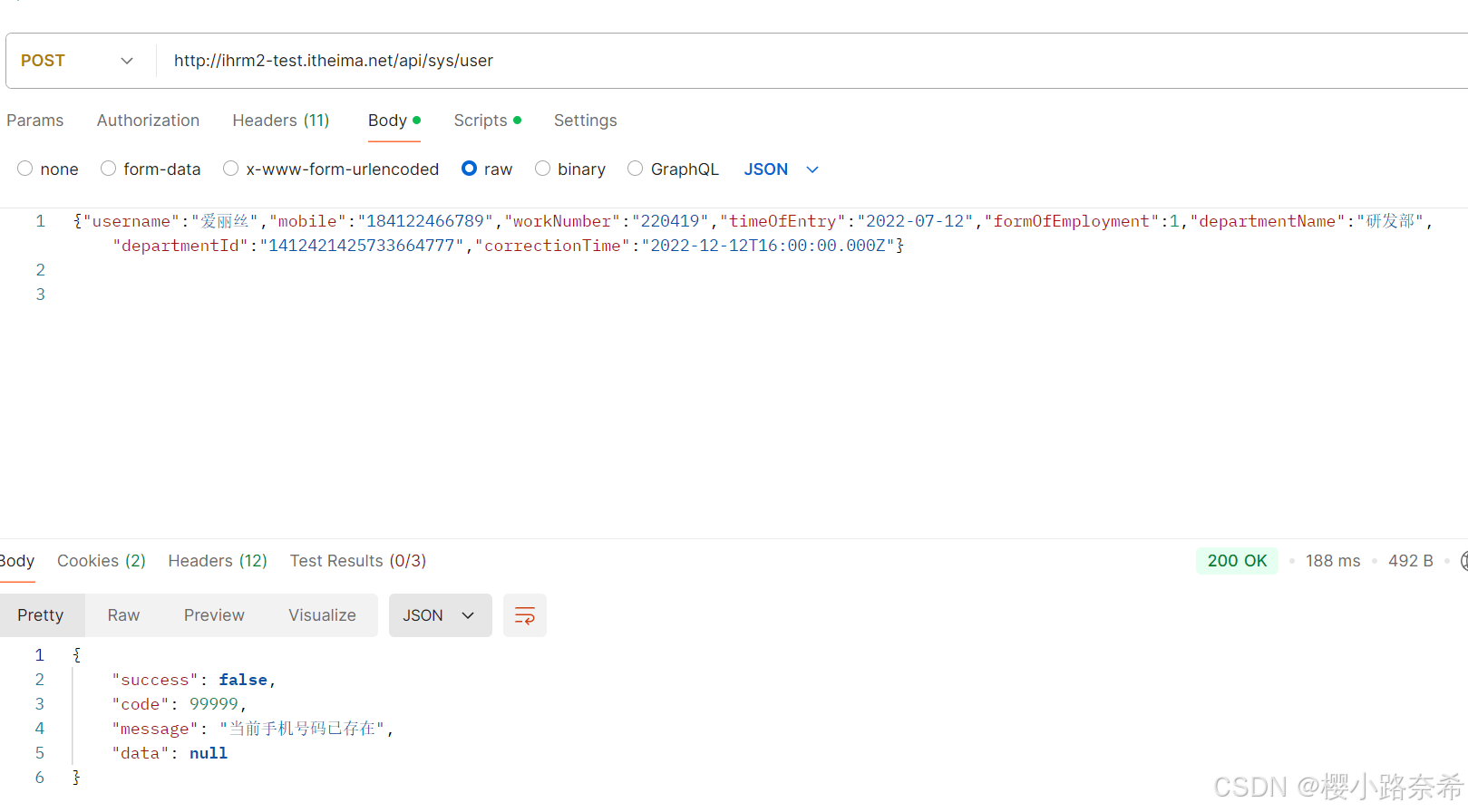Select the raw body option
The width and height of the screenshot is (1468, 812).
click(487, 169)
